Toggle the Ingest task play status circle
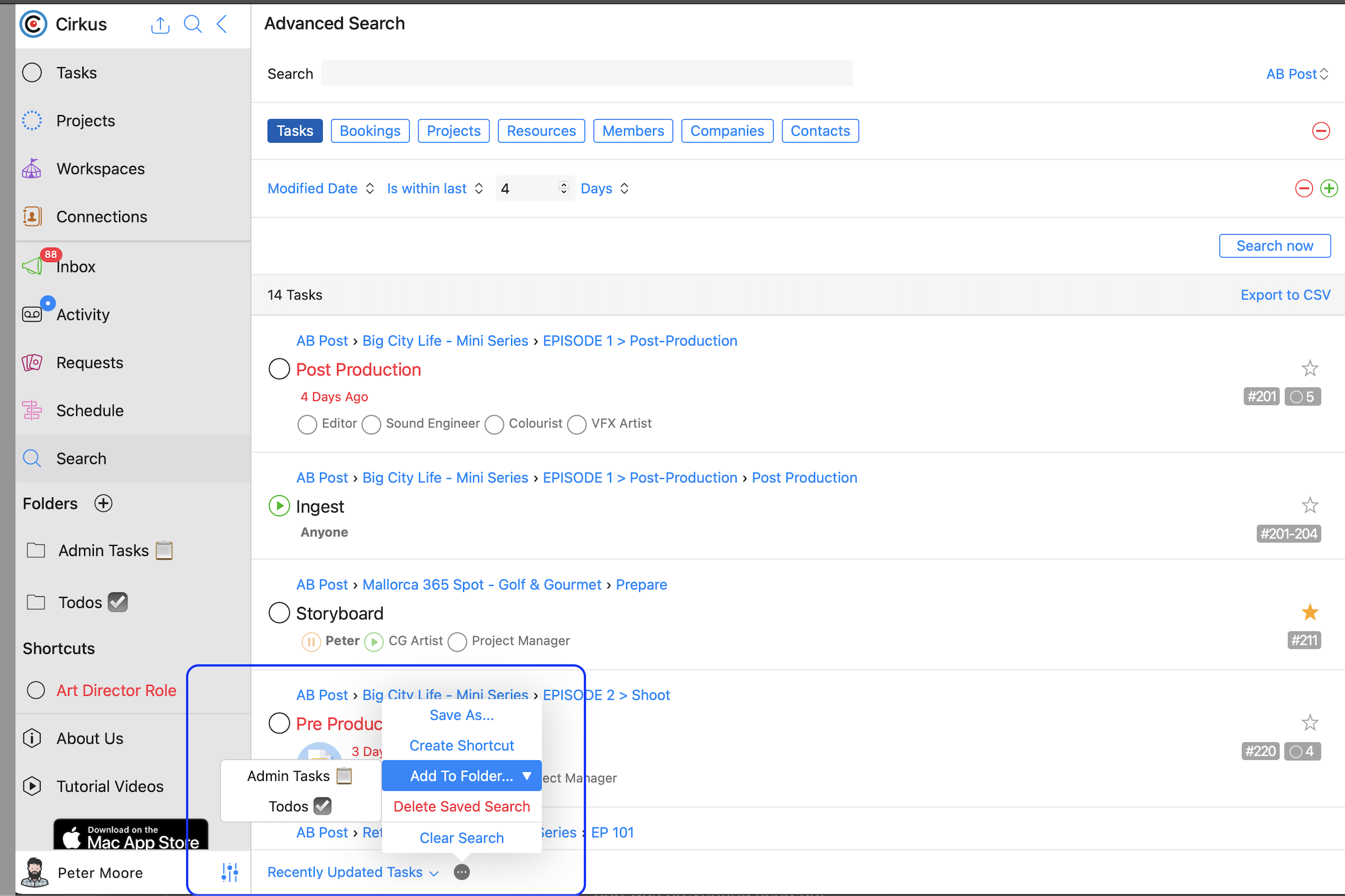 (279, 506)
